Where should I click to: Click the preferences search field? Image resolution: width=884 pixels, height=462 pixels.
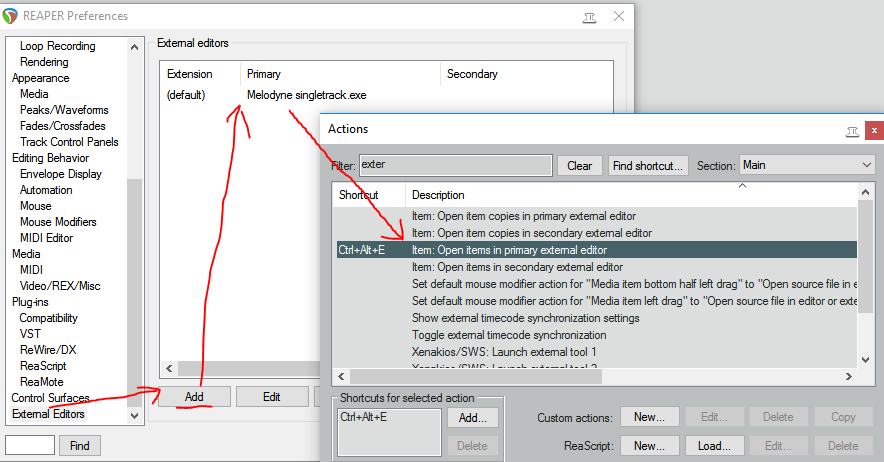pos(30,446)
